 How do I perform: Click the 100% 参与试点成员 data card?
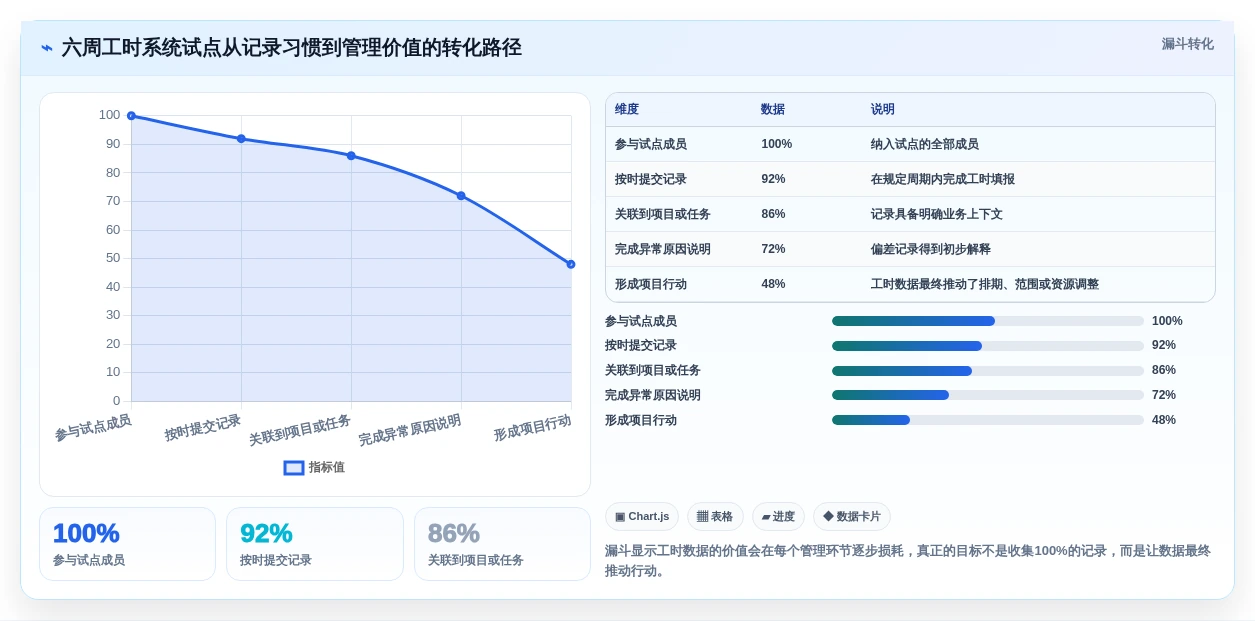click(x=127, y=544)
